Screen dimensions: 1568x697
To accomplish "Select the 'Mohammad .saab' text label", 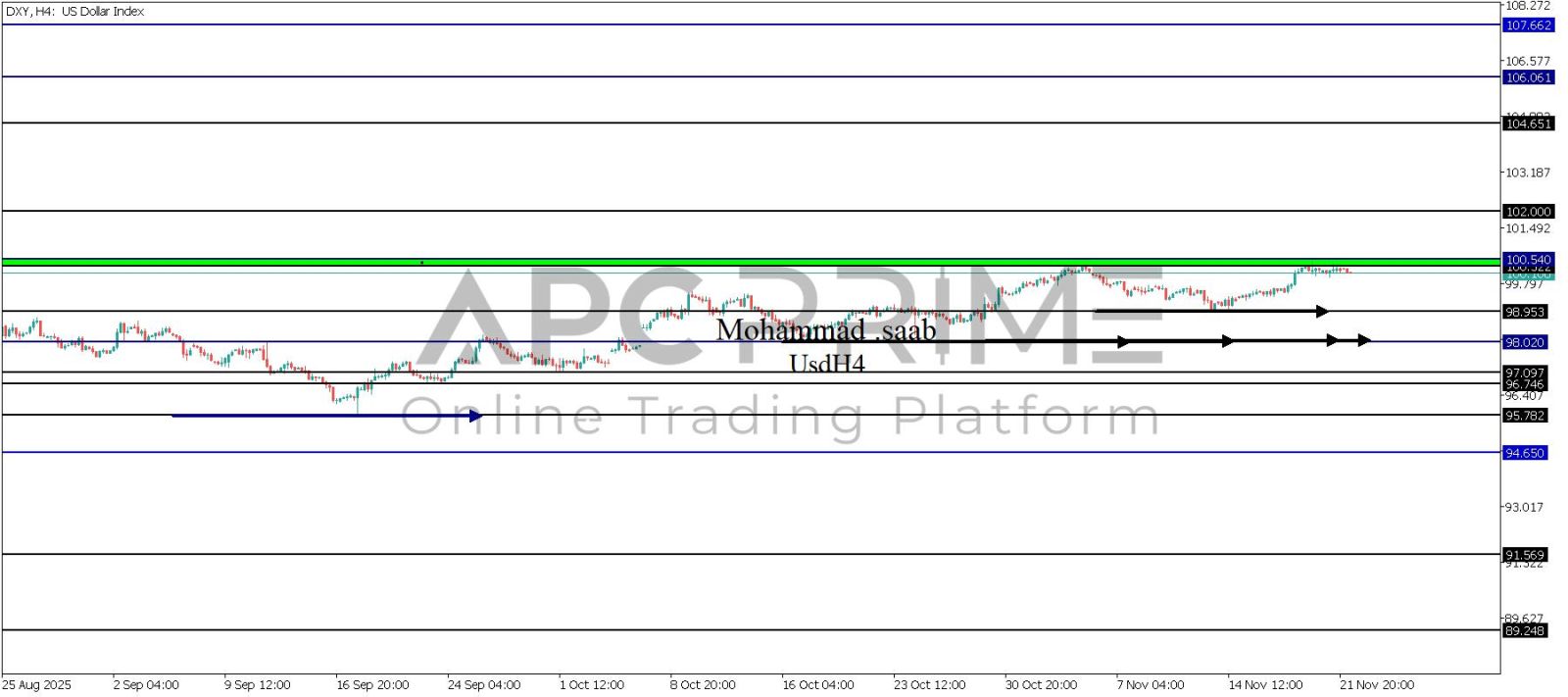I will (825, 330).
